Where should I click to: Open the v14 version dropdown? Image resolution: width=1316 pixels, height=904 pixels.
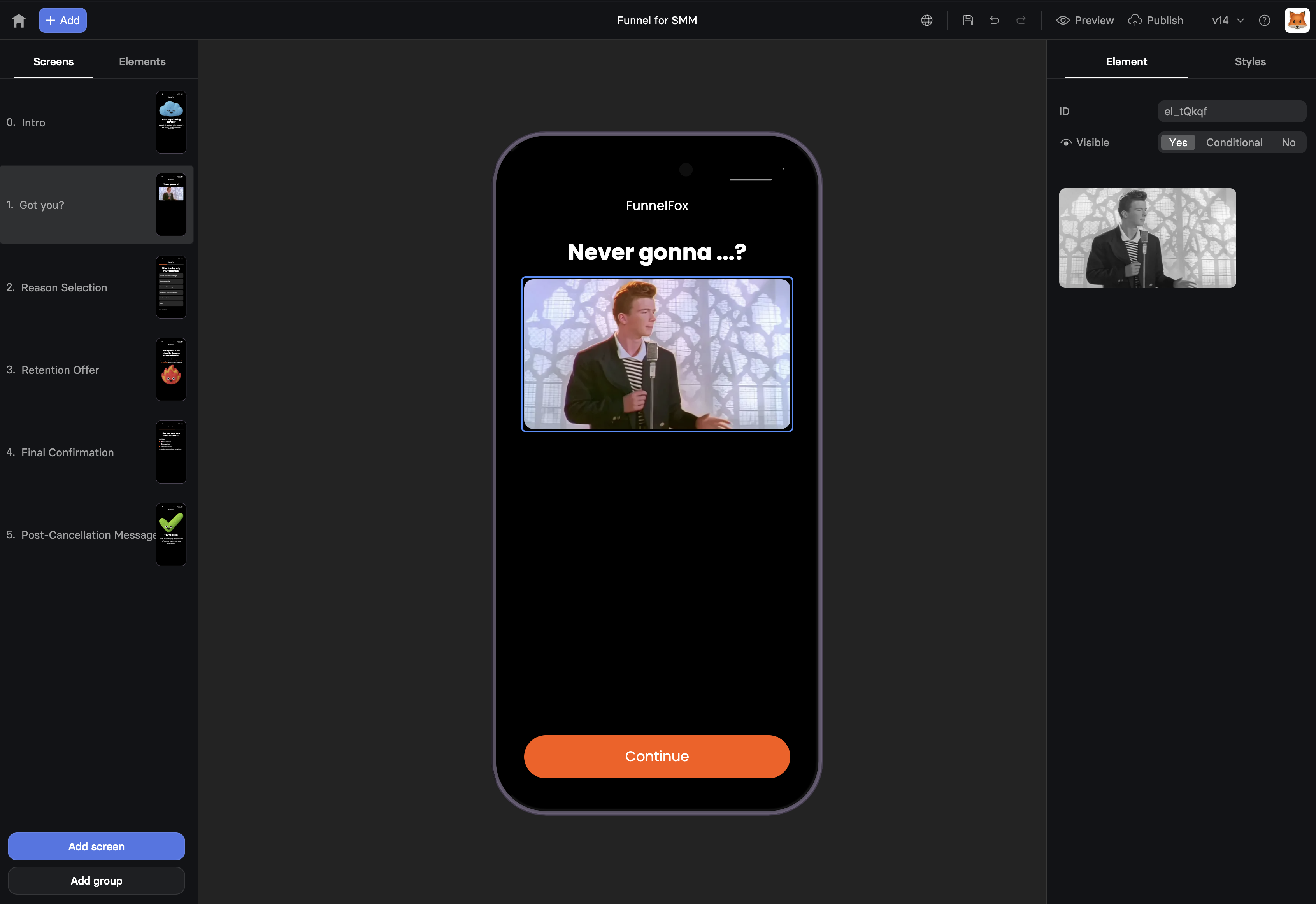[1228, 20]
